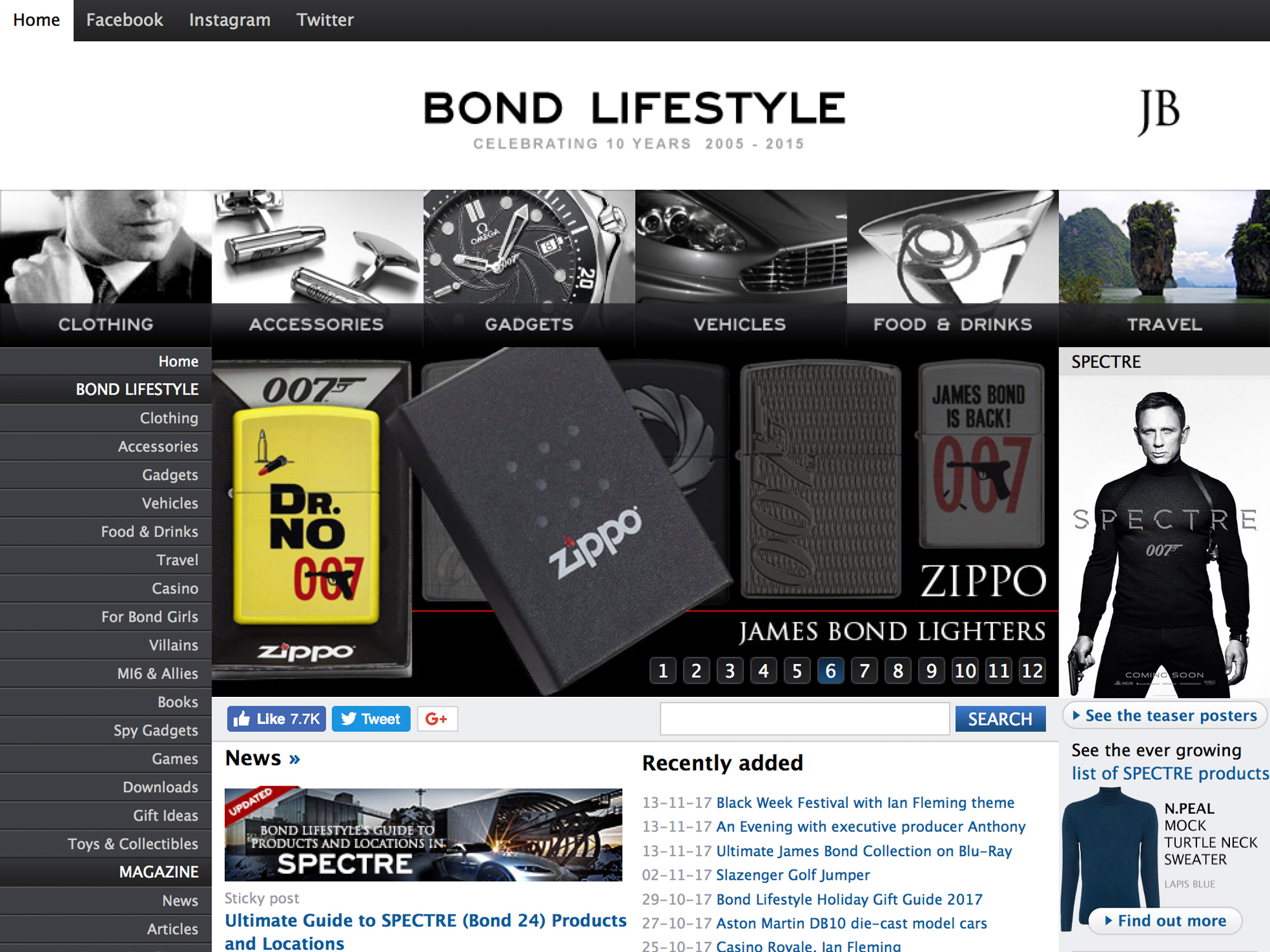Select slide 6 in the carousel
Screen dimensions: 1270x952
click(x=830, y=671)
